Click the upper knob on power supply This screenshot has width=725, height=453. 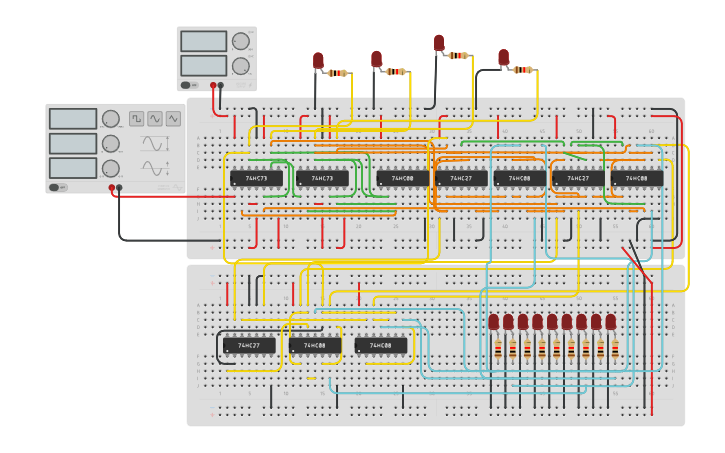240,41
